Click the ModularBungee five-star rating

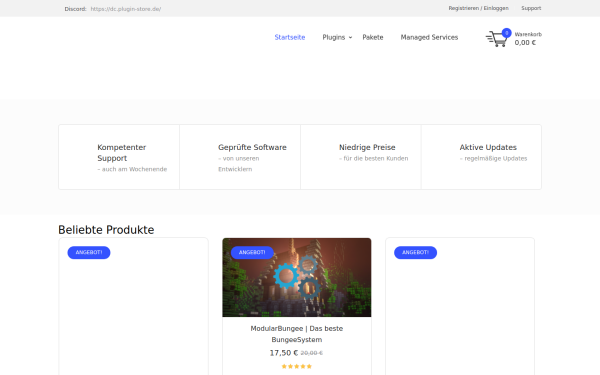[297, 366]
